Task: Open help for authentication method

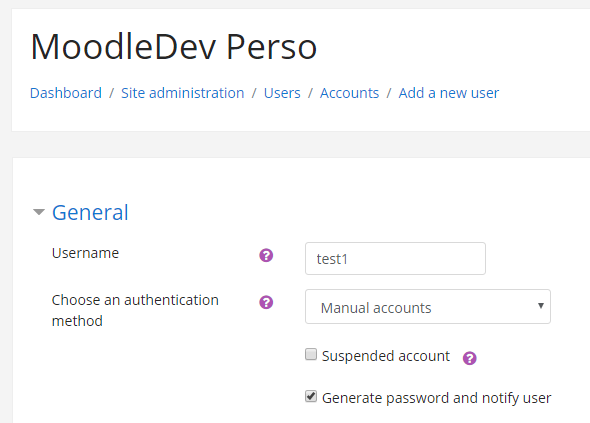Action: (266, 302)
